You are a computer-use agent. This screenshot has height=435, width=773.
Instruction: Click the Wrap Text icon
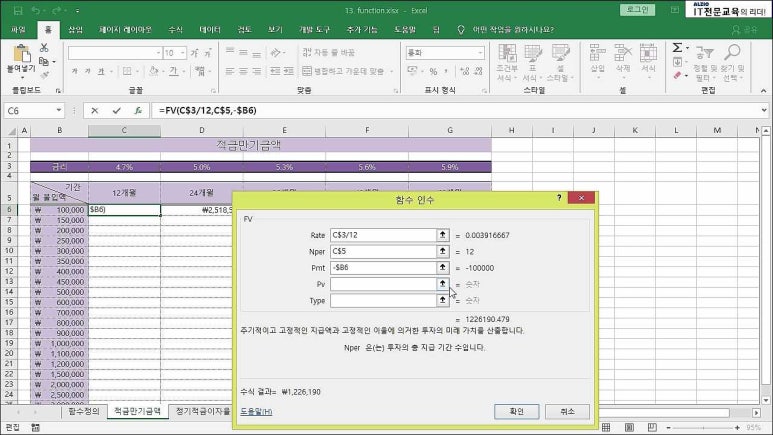point(329,52)
